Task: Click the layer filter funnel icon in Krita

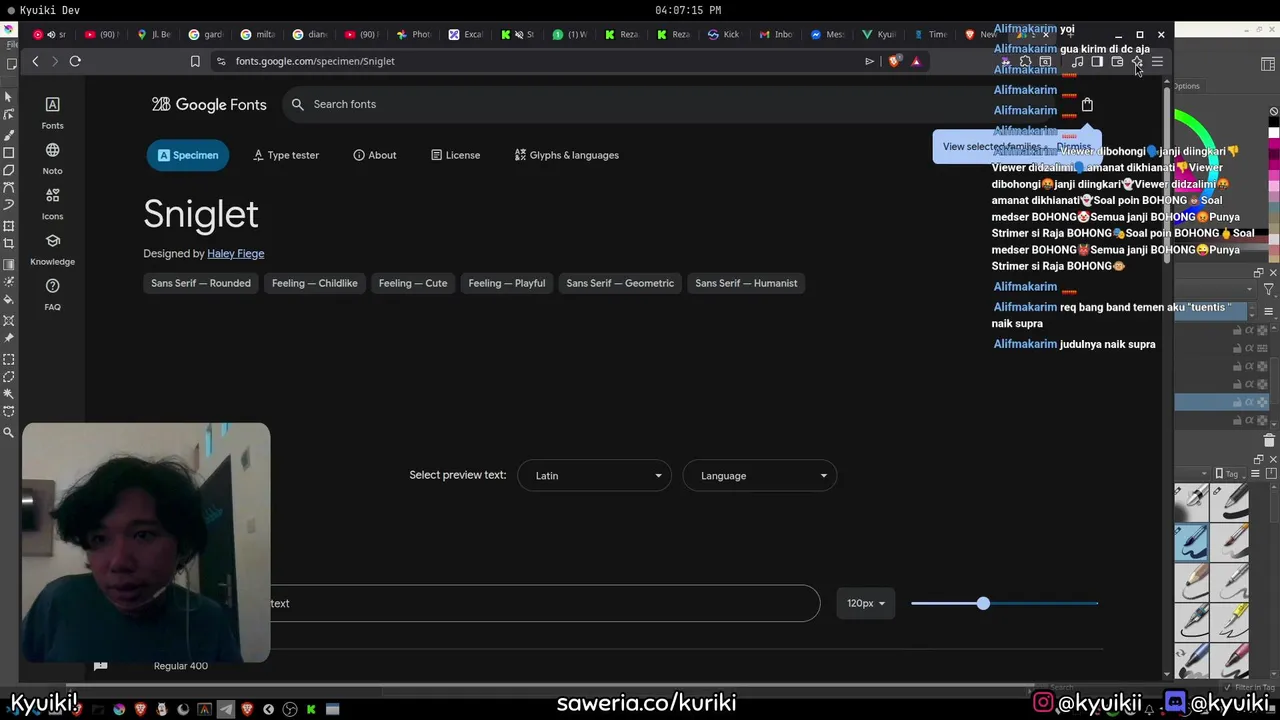Action: [1268, 289]
